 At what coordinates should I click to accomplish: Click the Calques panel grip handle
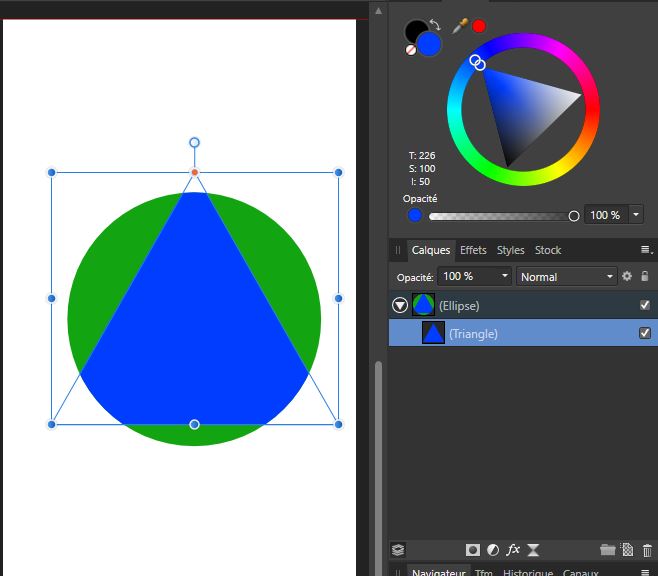[397, 250]
